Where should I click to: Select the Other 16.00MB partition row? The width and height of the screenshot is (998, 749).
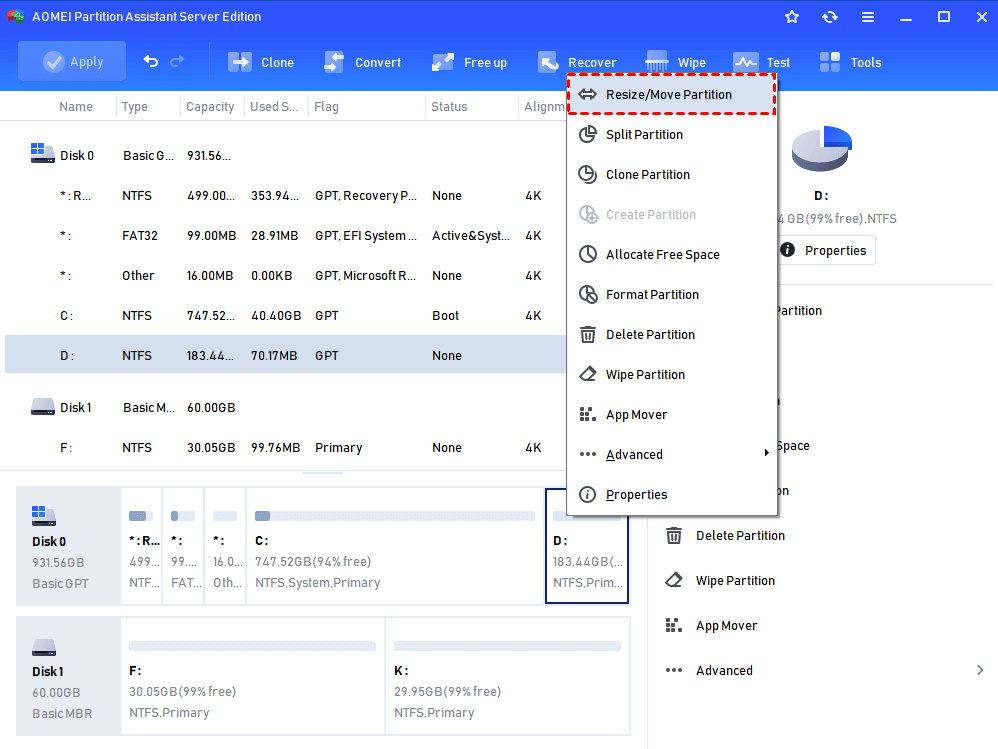[x=285, y=276]
